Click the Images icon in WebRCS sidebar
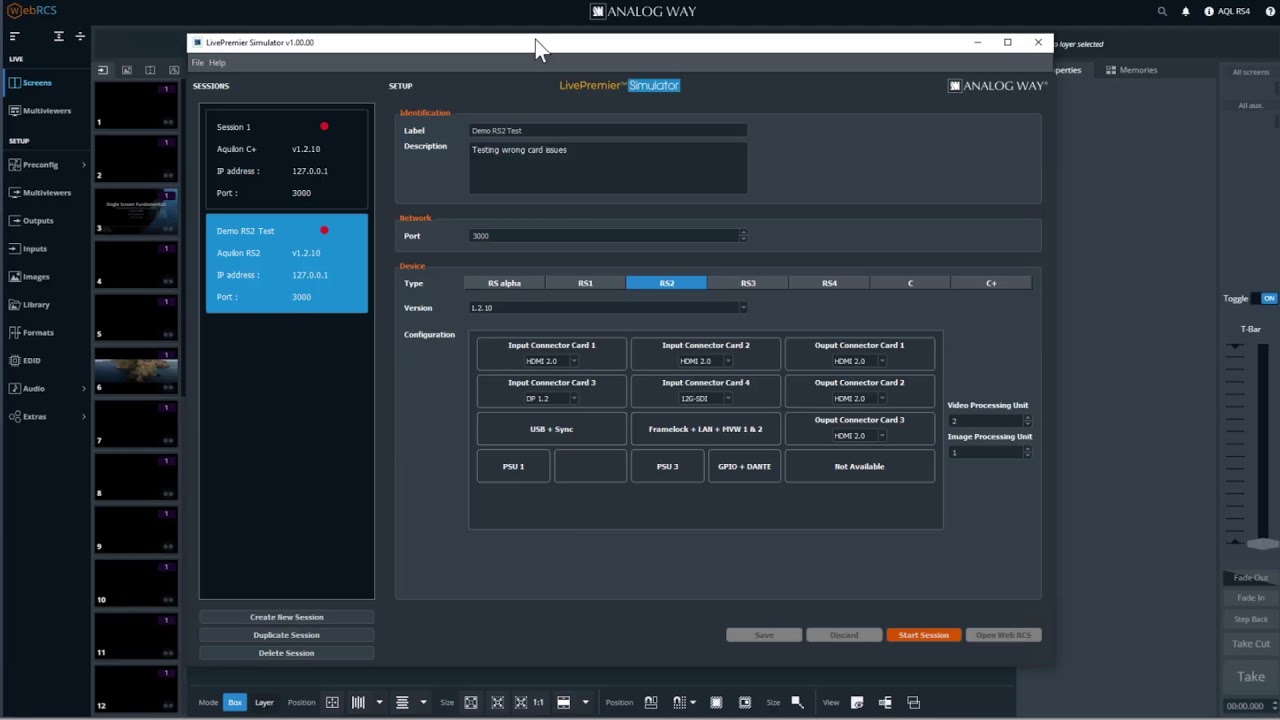This screenshot has height=720, width=1280. point(15,277)
